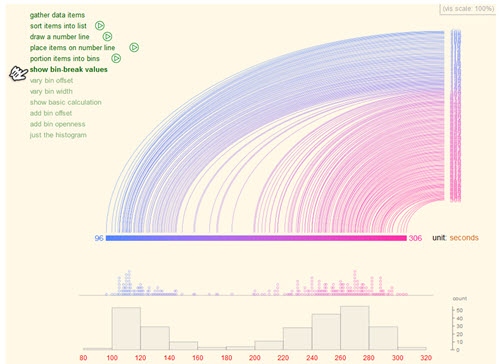Image resolution: width=500 pixels, height=364 pixels.
Task: Open 'show basic calculation' step
Action: pos(66,102)
